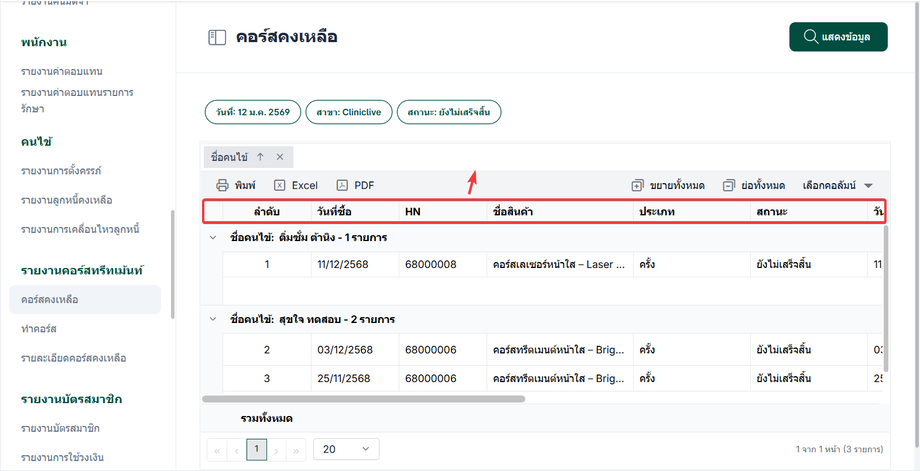Click the table's vertical scrollbar

(886, 299)
